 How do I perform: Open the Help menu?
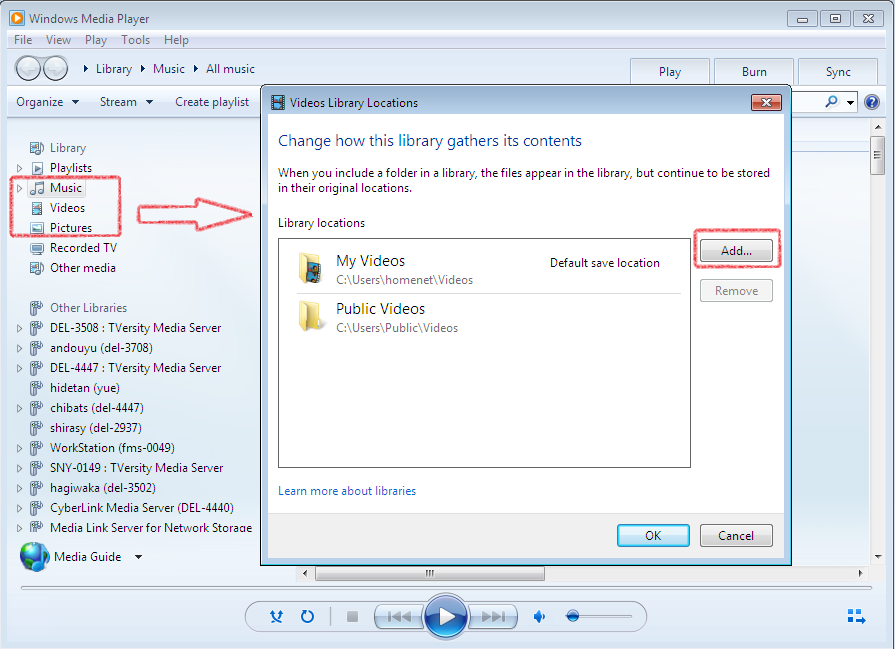(x=176, y=40)
